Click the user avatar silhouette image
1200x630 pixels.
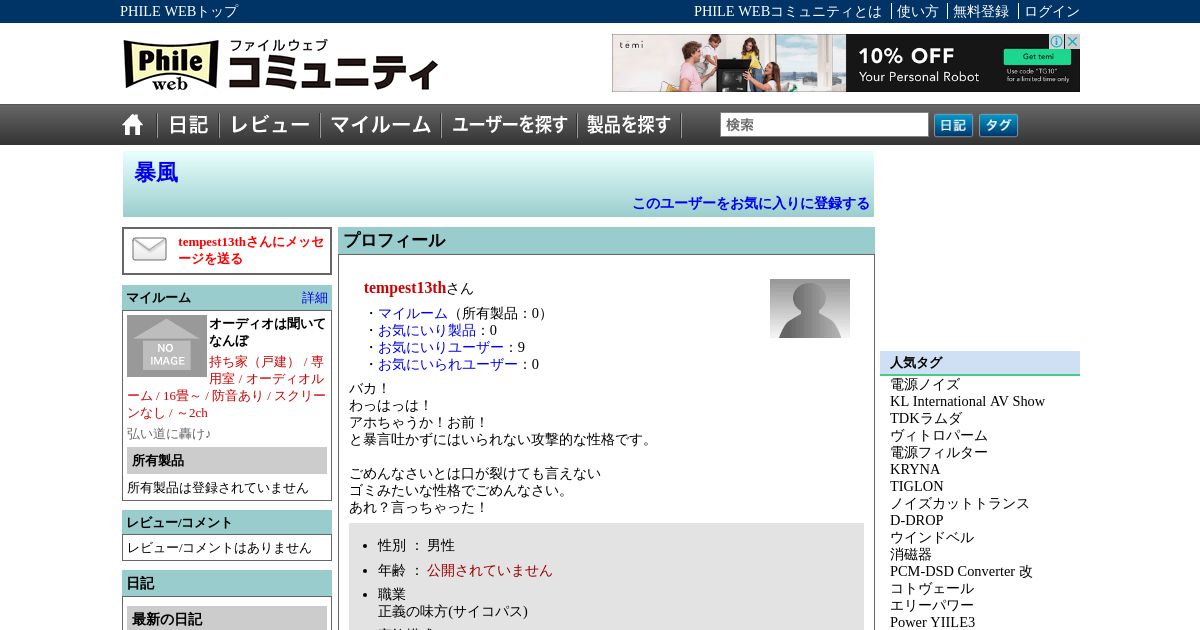point(810,308)
